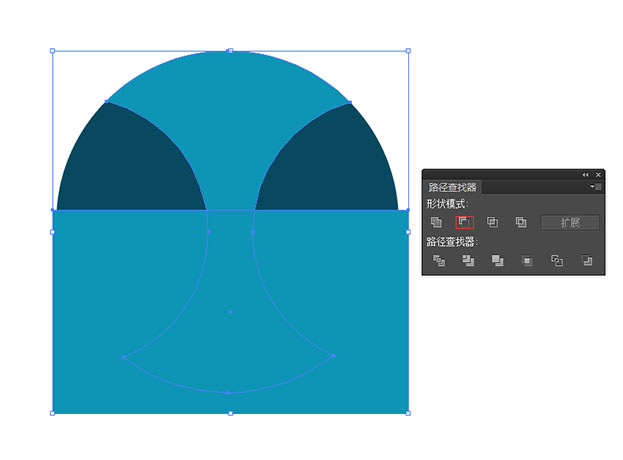Click the Outline pathfinder icon
The width and height of the screenshot is (623, 460).
pos(557,261)
